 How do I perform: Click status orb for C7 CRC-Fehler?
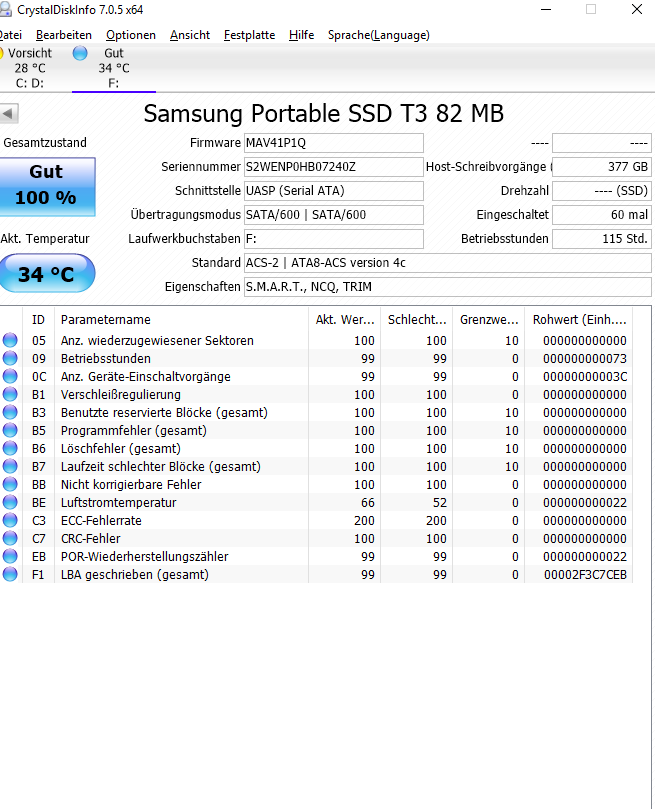pos(10,538)
